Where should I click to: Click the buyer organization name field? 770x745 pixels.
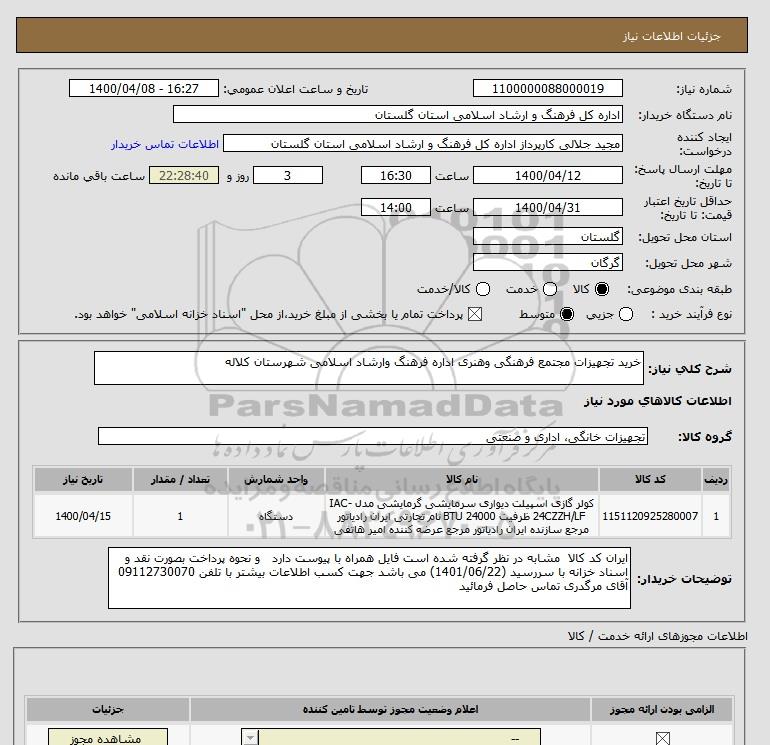[x=398, y=114]
